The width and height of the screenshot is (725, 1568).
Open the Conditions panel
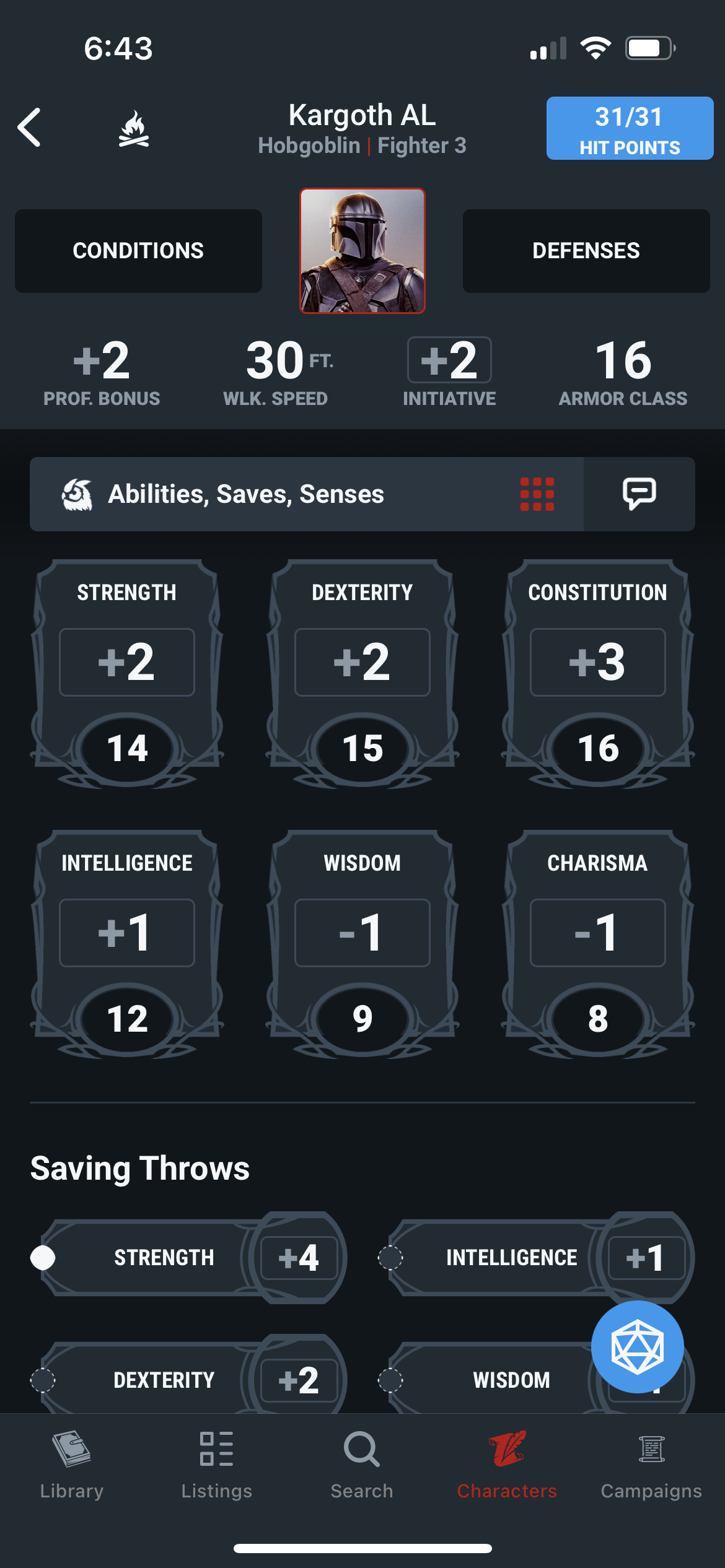[x=138, y=250]
